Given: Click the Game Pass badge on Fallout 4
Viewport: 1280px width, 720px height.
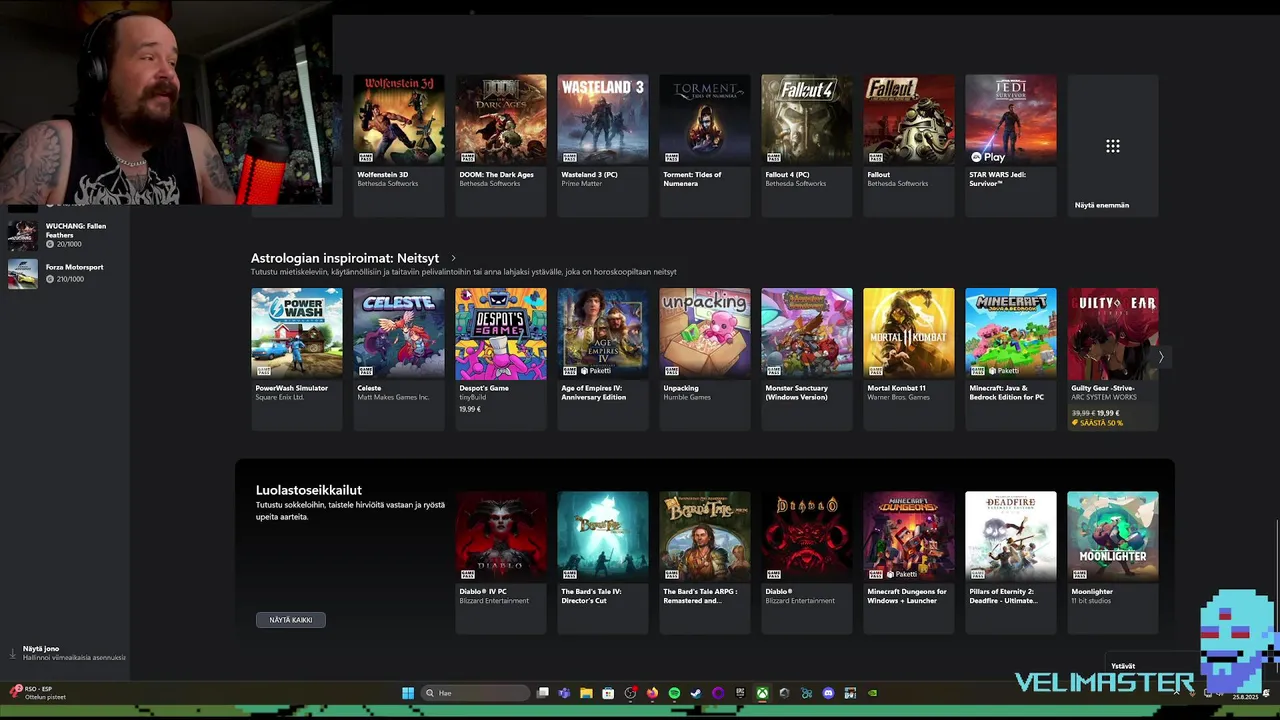Looking at the screenshot, I should click(x=773, y=157).
